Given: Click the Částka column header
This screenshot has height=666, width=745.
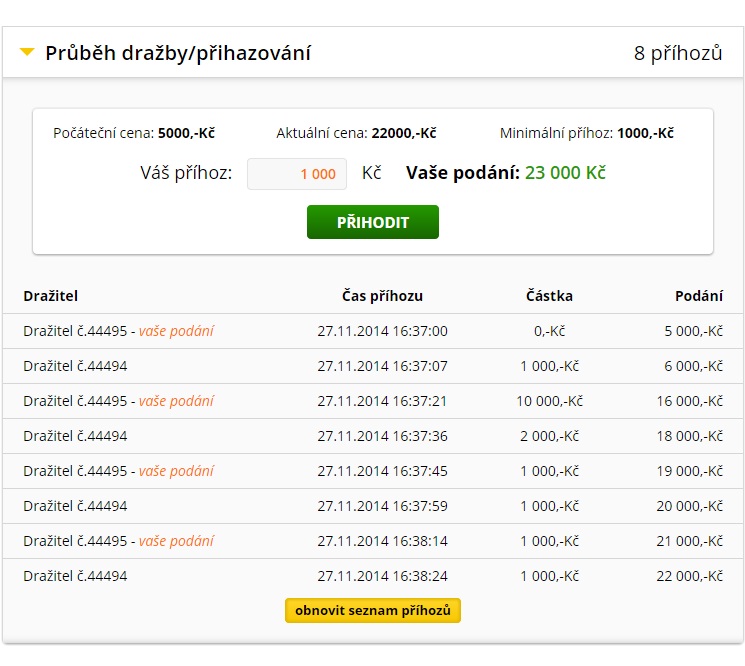Looking at the screenshot, I should (x=549, y=296).
